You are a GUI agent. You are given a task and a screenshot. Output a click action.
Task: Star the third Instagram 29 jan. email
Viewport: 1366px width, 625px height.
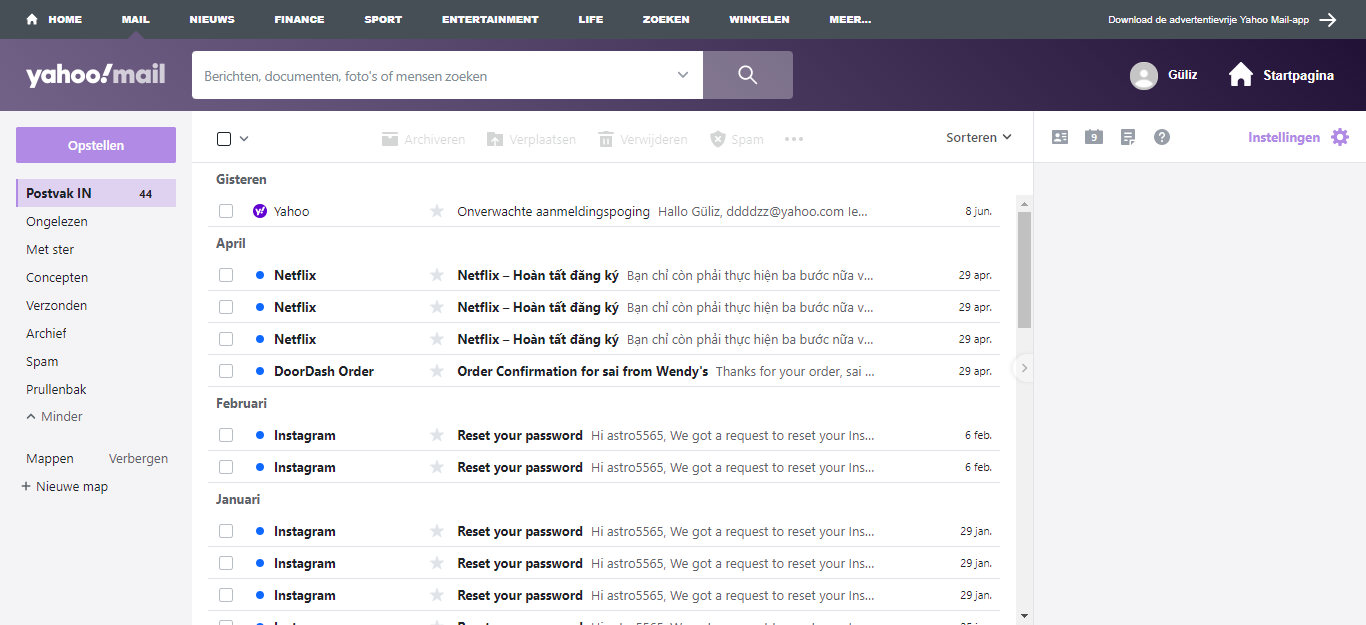click(436, 595)
